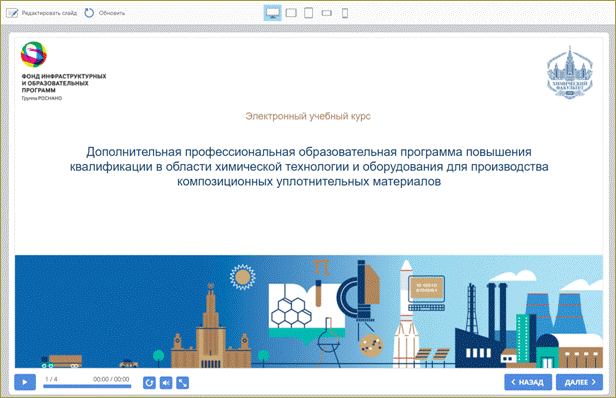Click the Химический факультет emblem

(x=570, y=72)
